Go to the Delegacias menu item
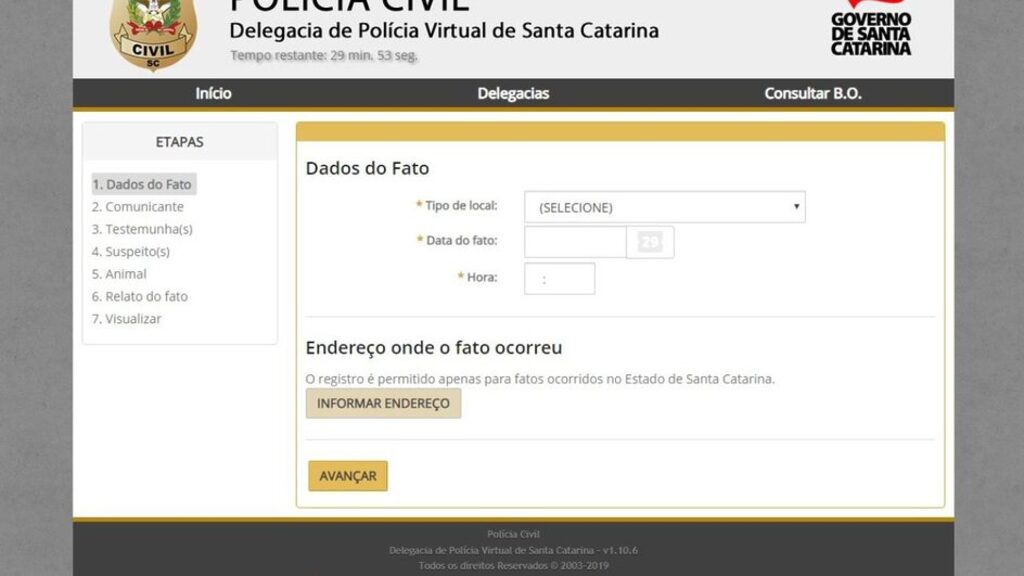The image size is (1024, 576). [x=513, y=93]
